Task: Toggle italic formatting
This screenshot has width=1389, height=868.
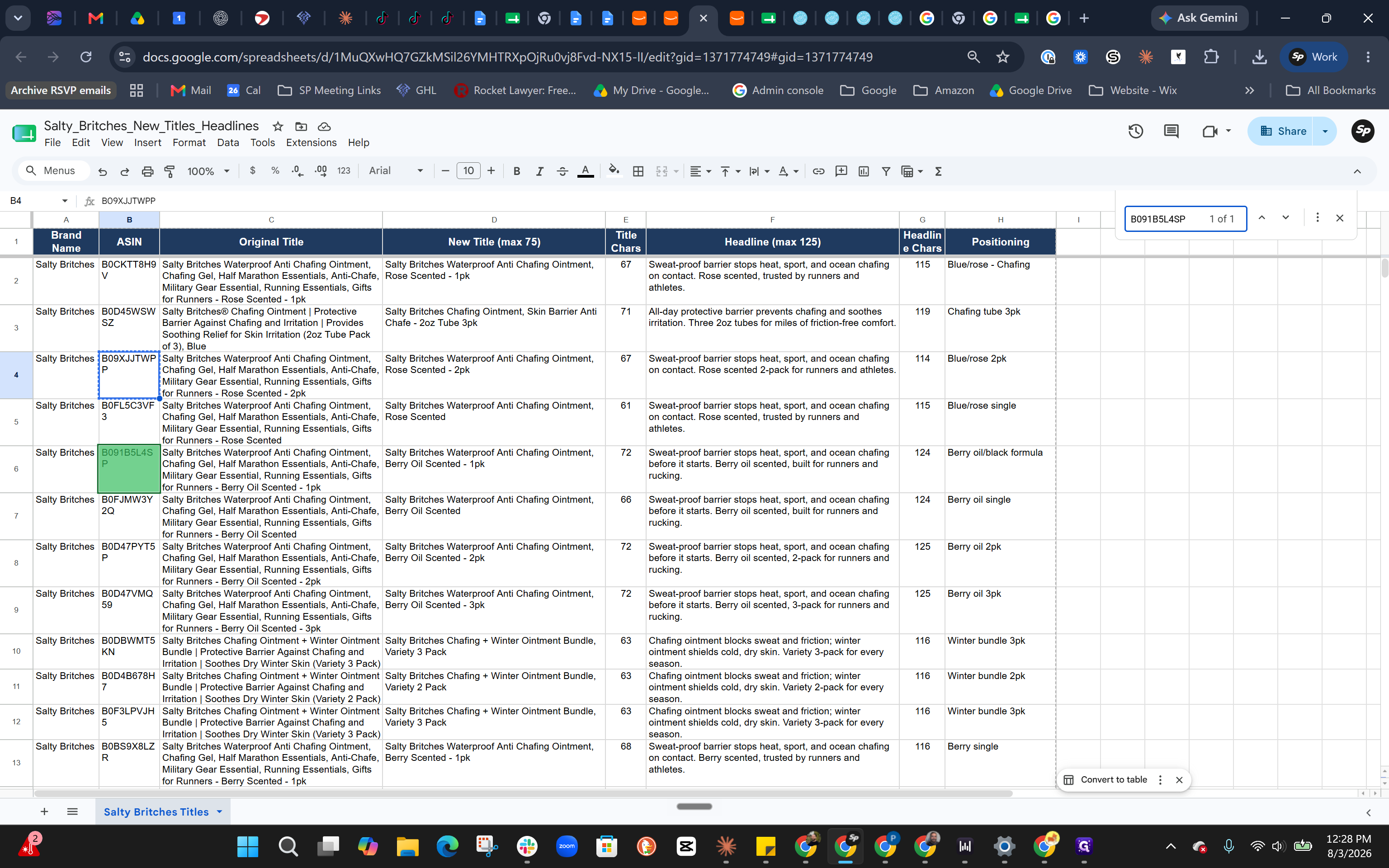Action: click(539, 171)
